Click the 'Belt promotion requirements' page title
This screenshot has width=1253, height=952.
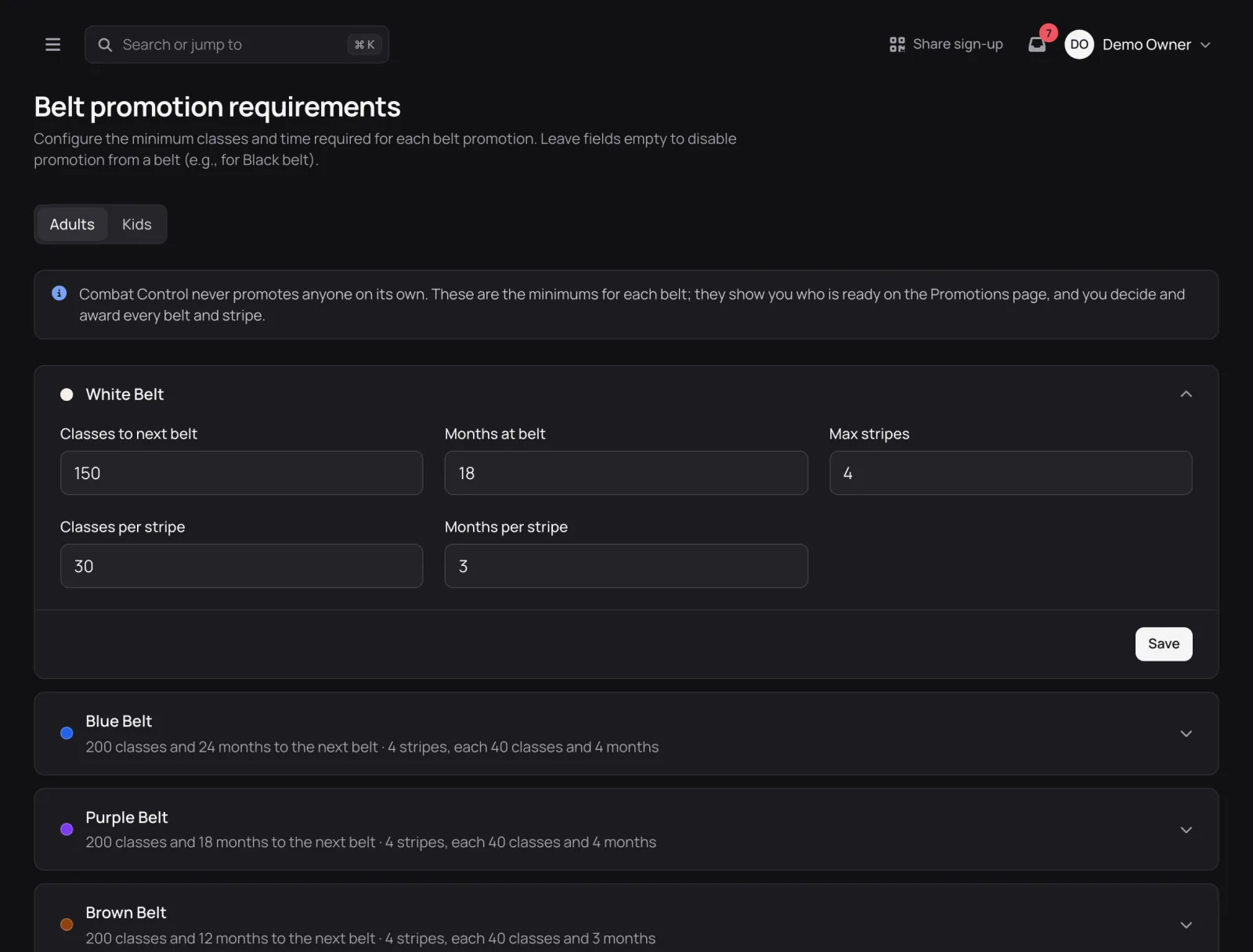tap(217, 107)
